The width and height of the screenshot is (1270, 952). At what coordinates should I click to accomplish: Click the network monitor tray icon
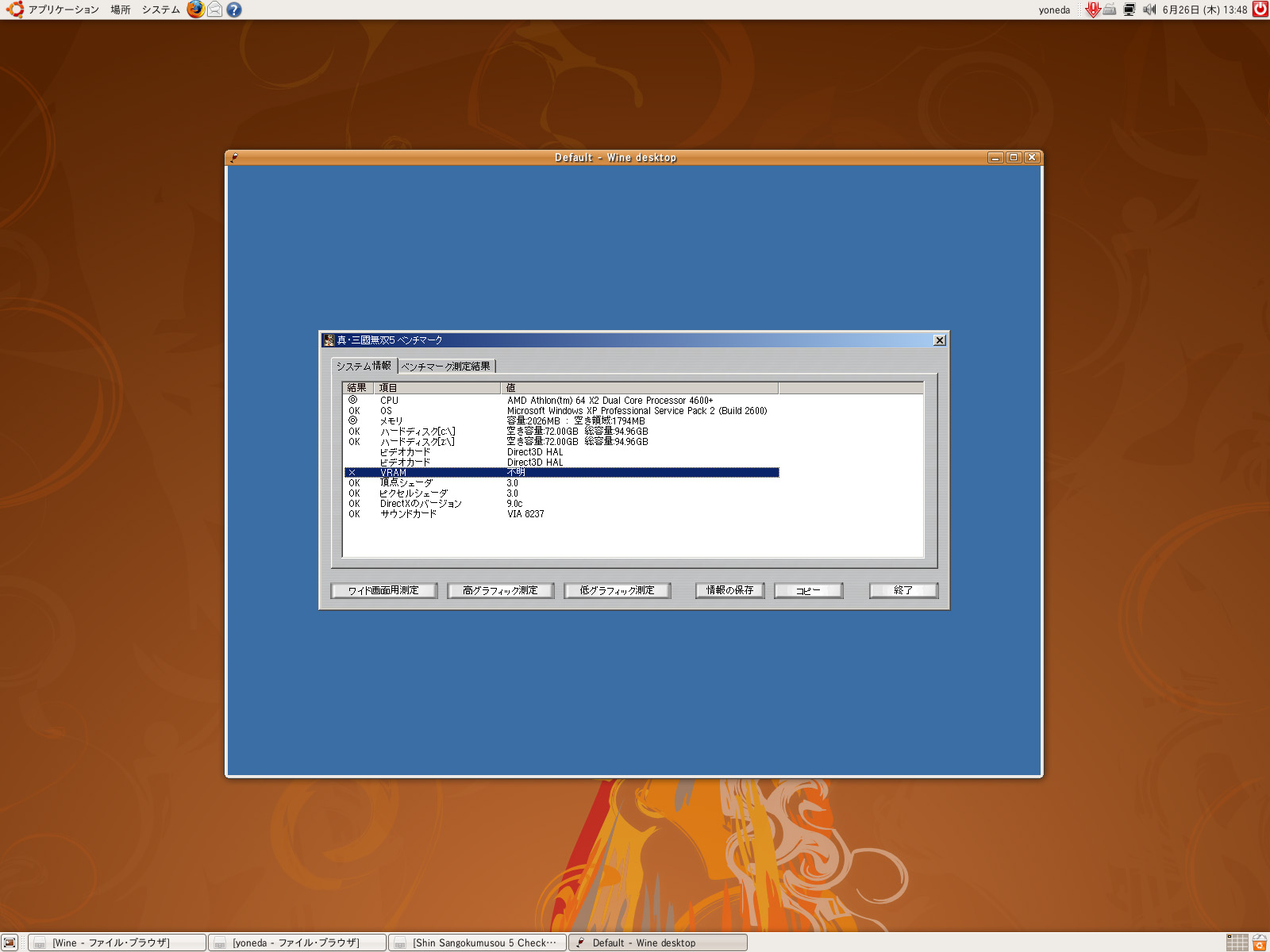pos(1129,10)
